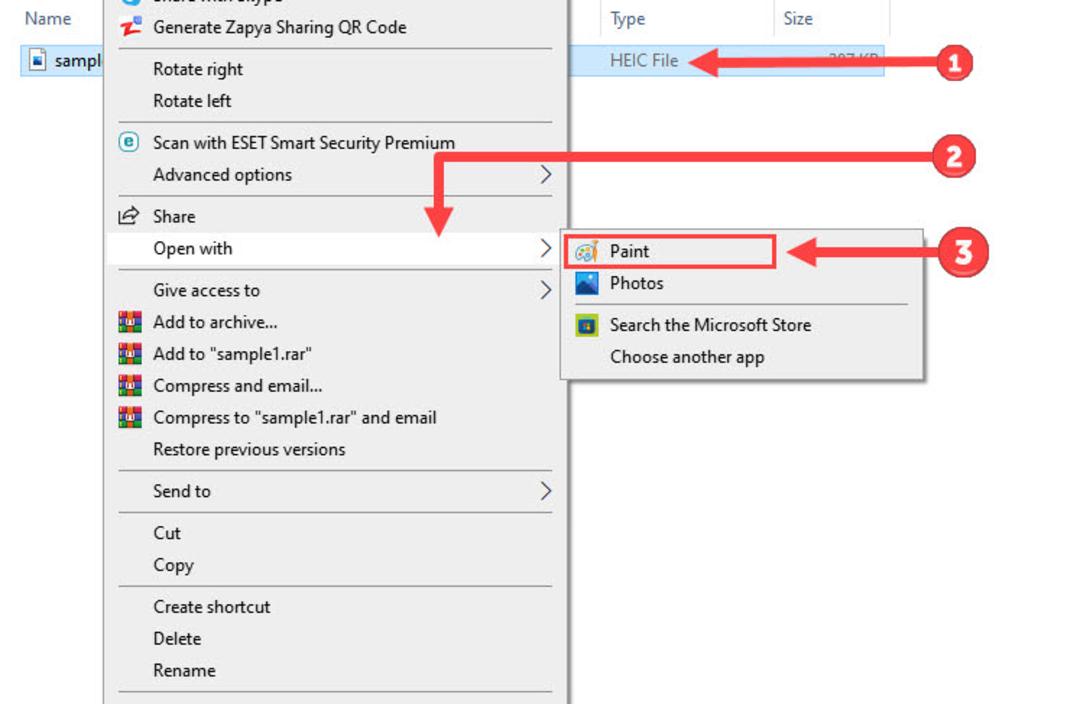
Task: Click the ESET scan icon
Action: click(129, 142)
